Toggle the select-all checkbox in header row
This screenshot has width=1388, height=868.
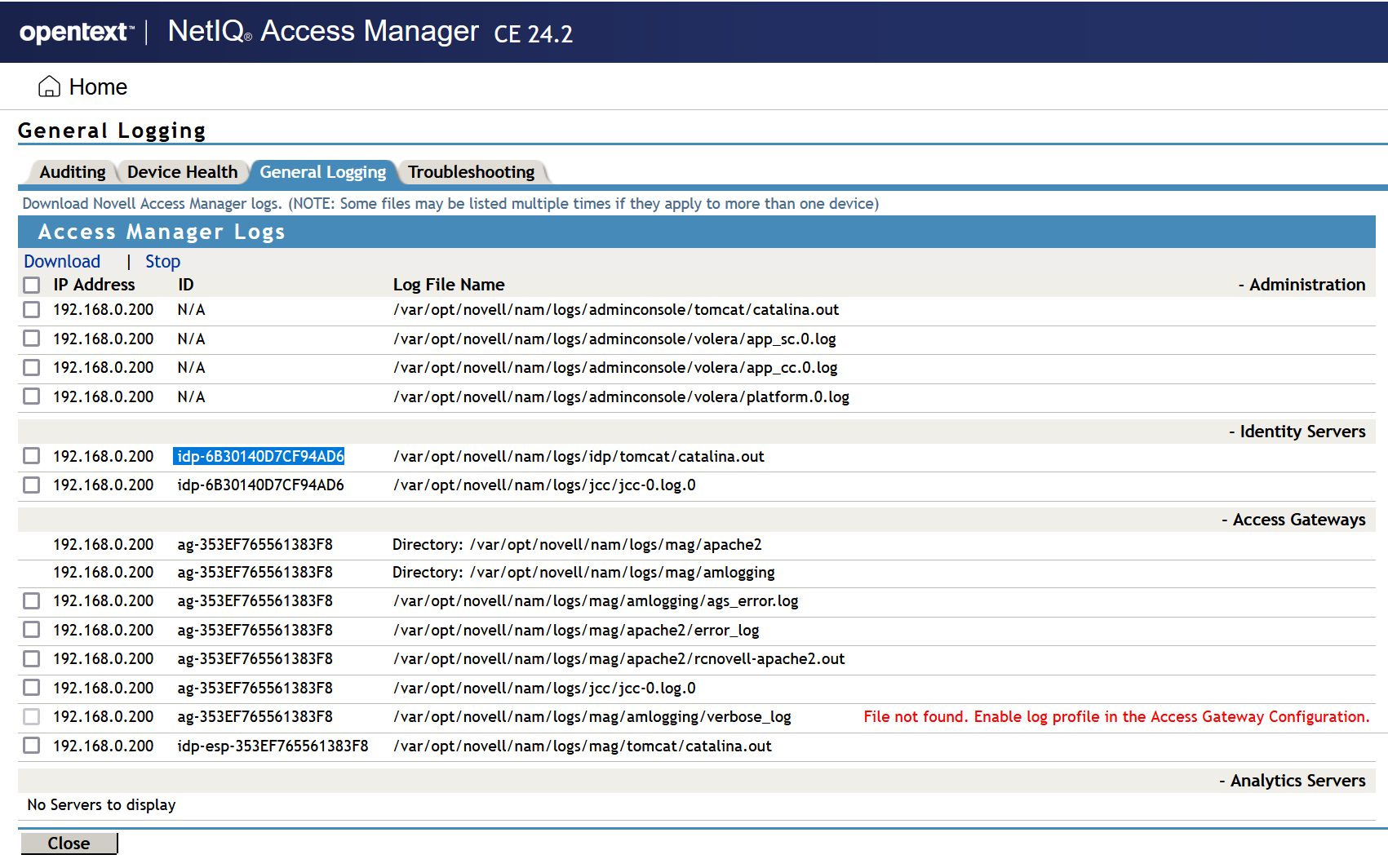[31, 285]
